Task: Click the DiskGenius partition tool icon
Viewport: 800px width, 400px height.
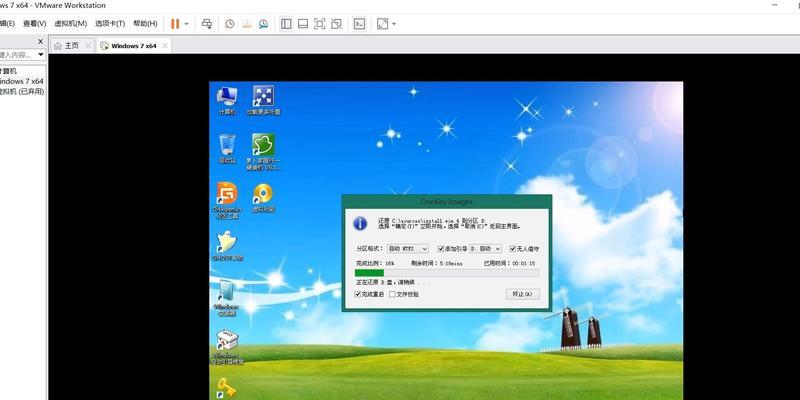Action: point(227,199)
